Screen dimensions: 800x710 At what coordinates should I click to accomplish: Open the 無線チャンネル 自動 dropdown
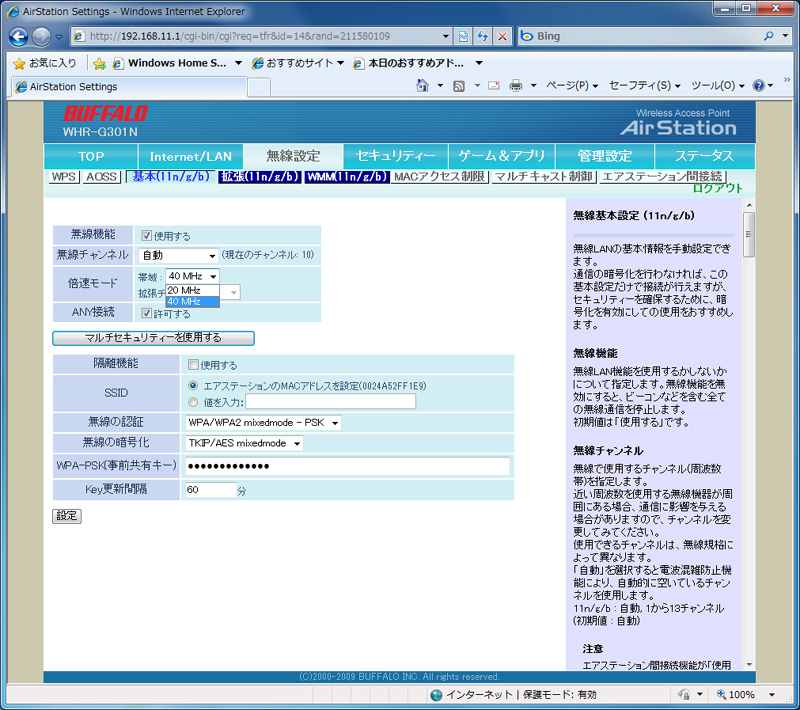(179, 255)
